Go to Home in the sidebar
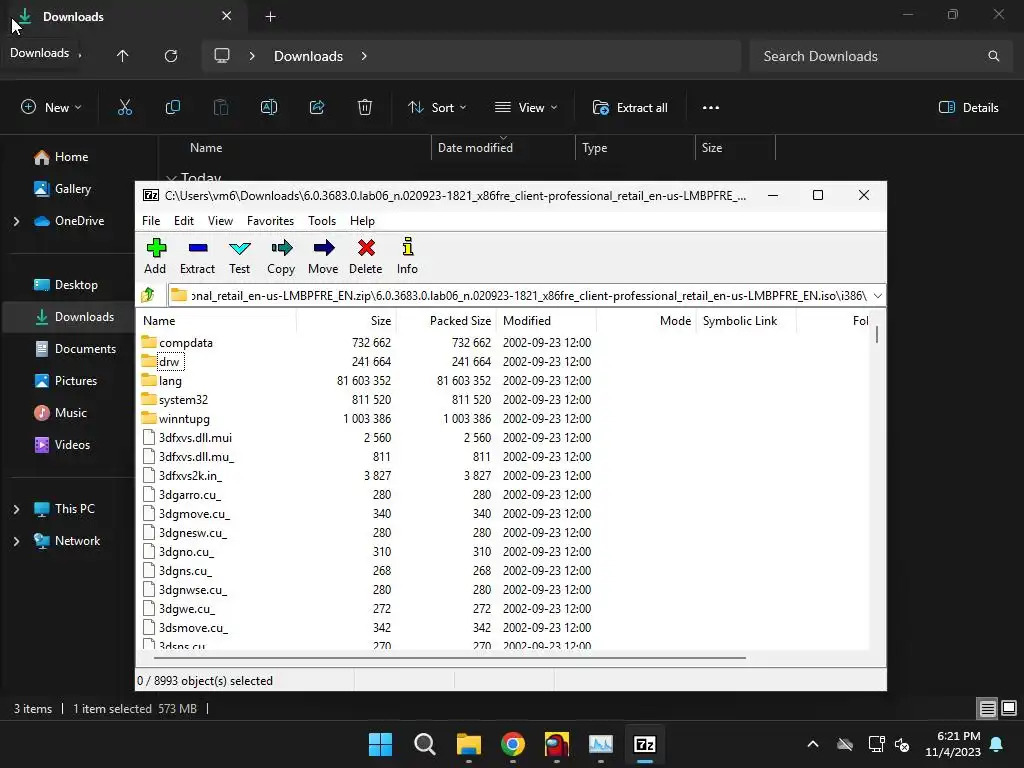1024x768 pixels. [71, 157]
